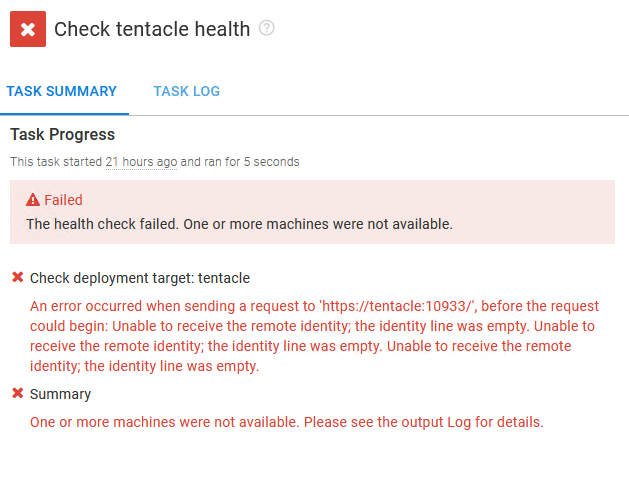Click the Failed warning triangle icon
The image size is (629, 493).
[33, 199]
